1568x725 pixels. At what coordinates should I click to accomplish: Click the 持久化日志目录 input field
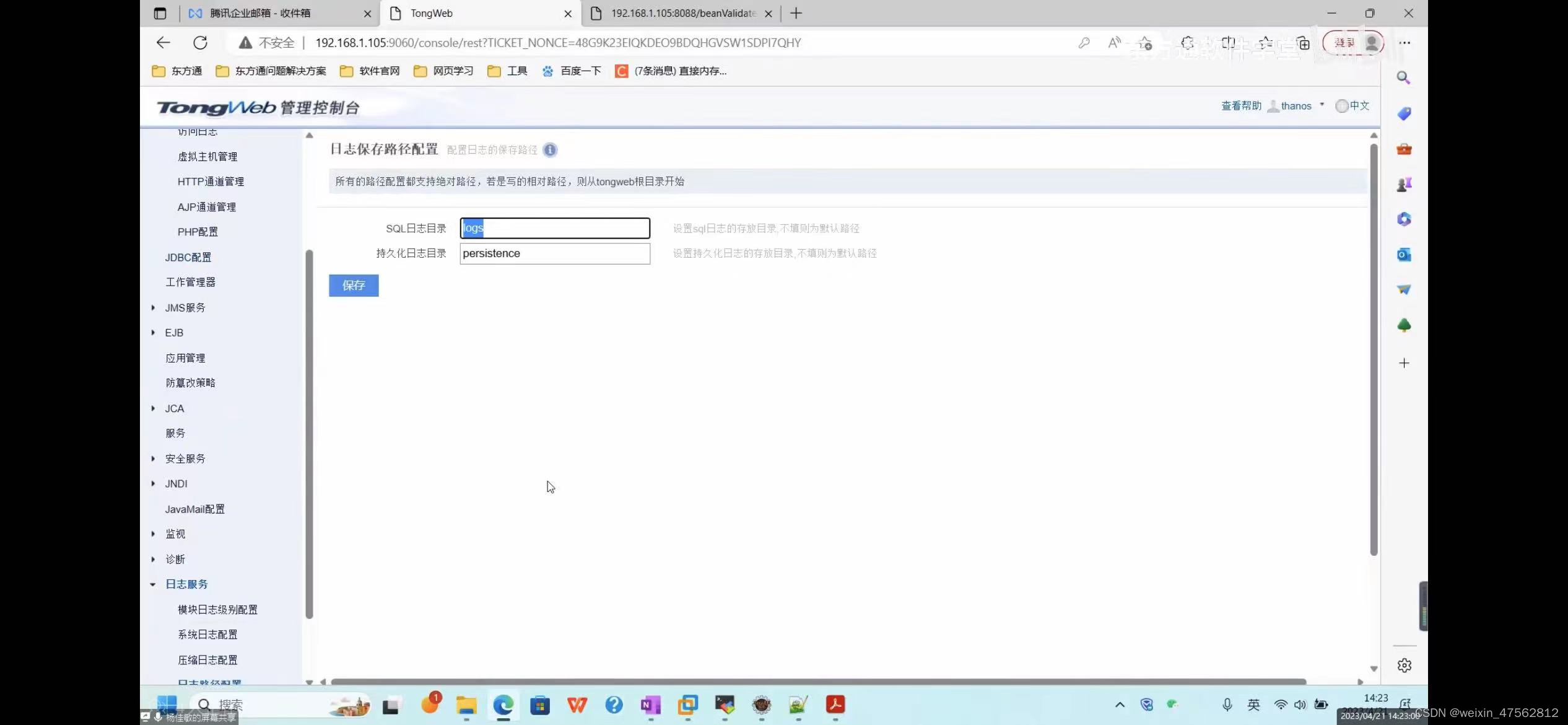[554, 253]
